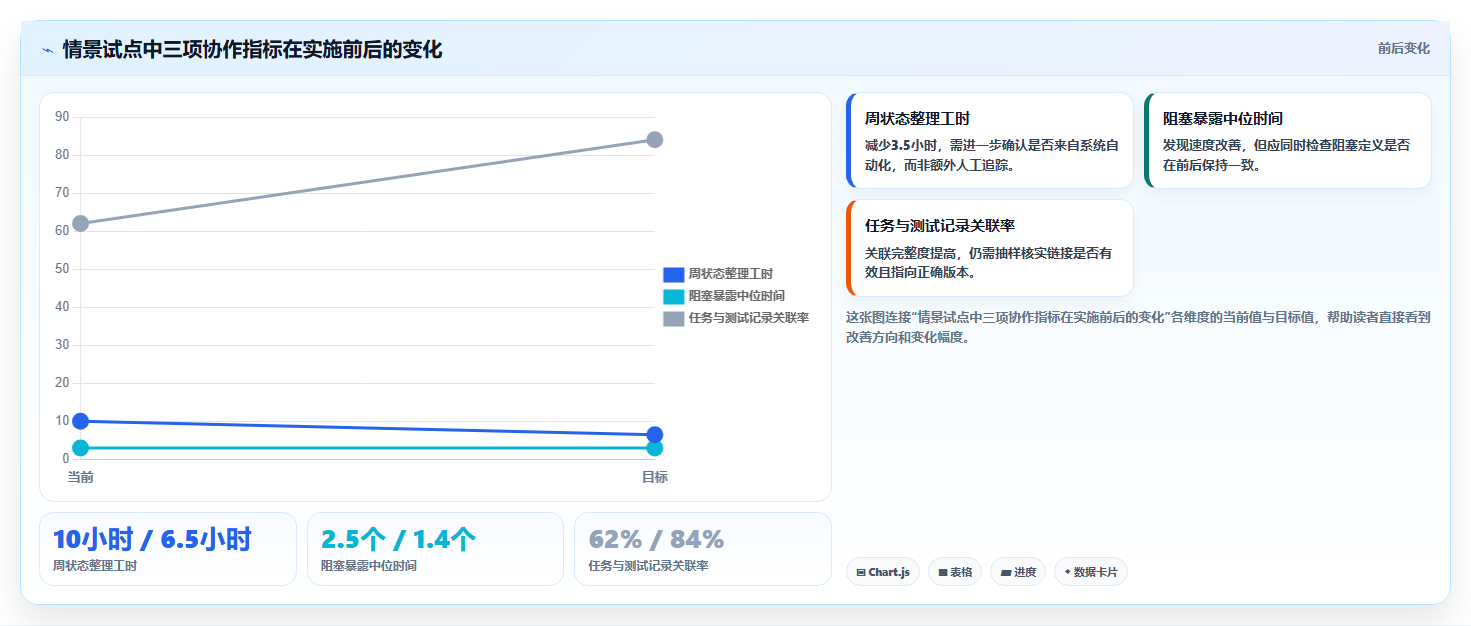This screenshot has width=1471, height=626.
Task: Toggle 周状态整理工时 legend color box
Action: pos(674,274)
